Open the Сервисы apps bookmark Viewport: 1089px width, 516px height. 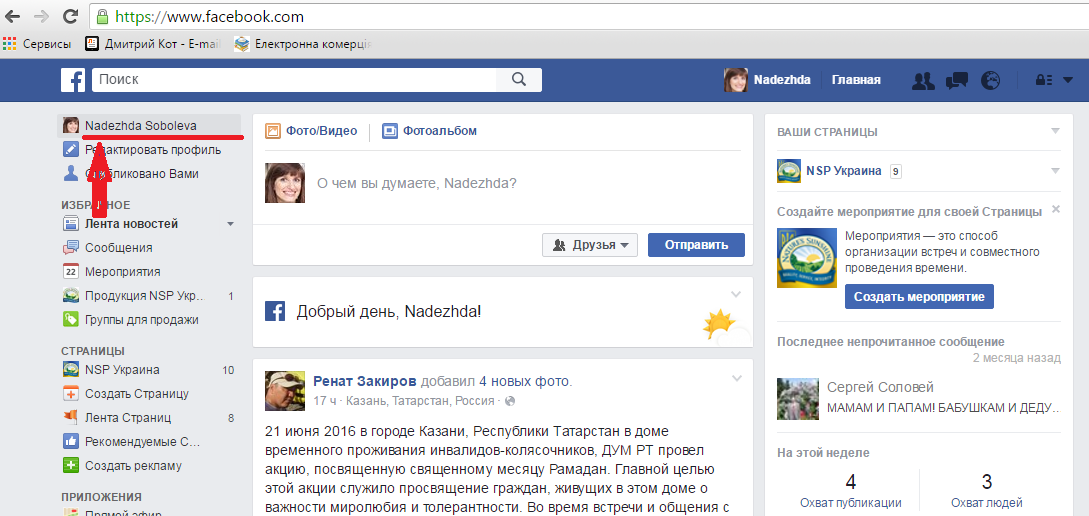pyautogui.click(x=37, y=44)
